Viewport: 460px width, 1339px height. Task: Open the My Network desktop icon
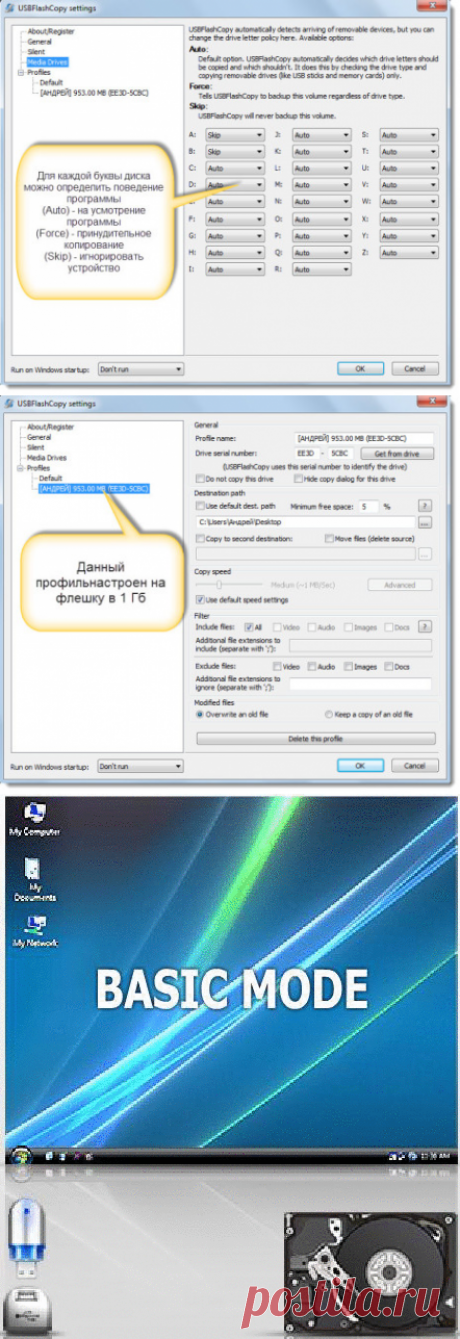(x=34, y=930)
